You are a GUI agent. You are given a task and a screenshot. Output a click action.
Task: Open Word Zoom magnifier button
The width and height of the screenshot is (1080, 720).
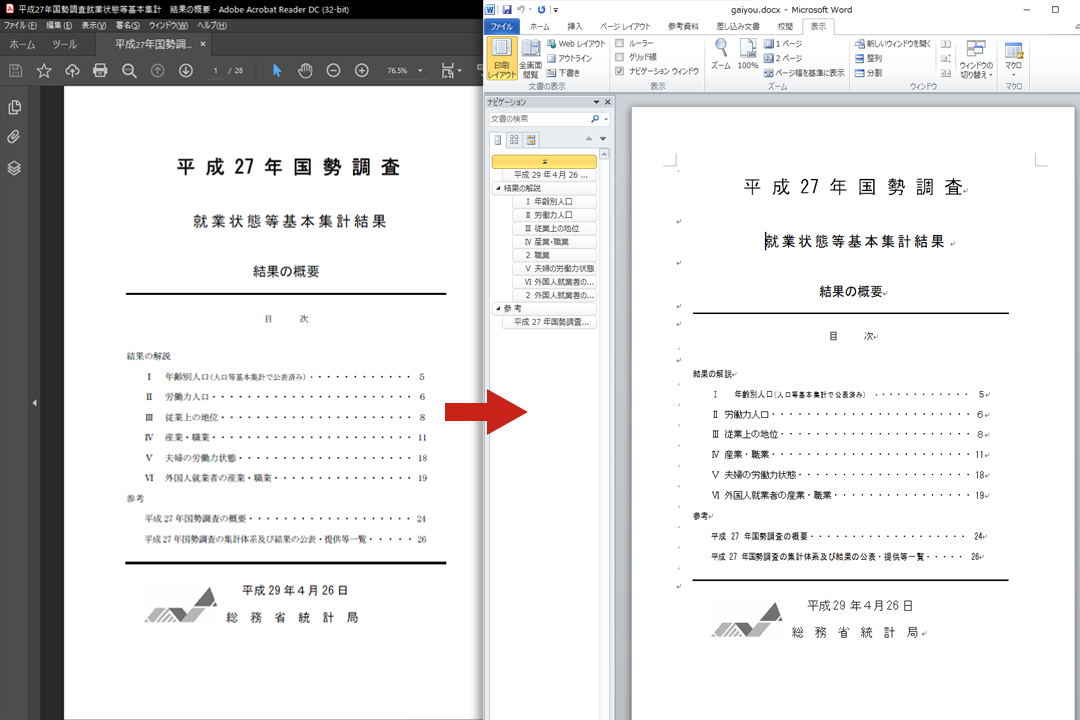tap(720, 54)
